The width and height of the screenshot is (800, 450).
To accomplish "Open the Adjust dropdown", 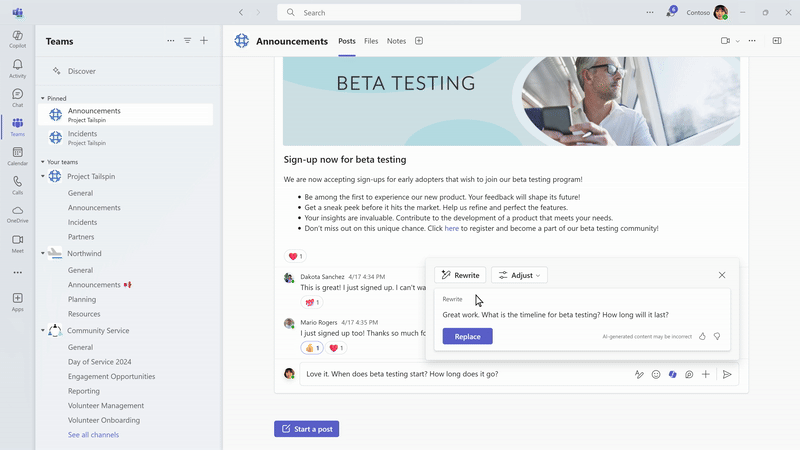I will coord(519,275).
